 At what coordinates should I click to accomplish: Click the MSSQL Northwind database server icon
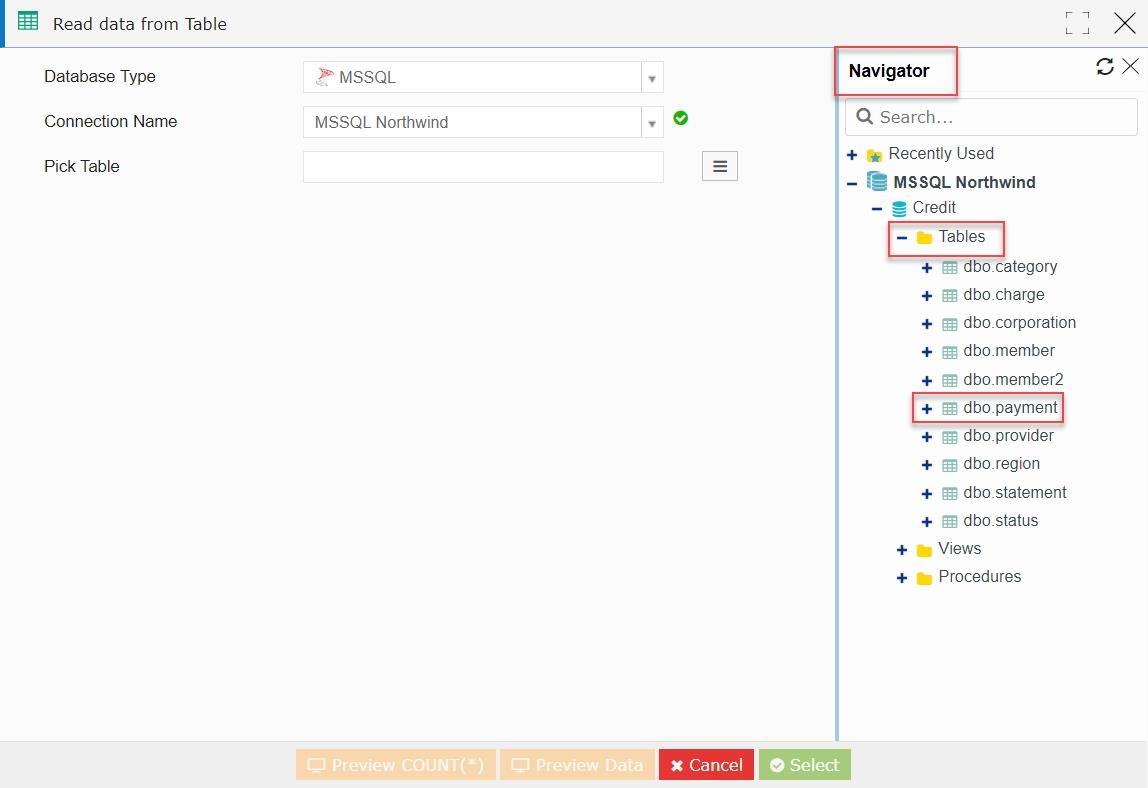(x=876, y=181)
